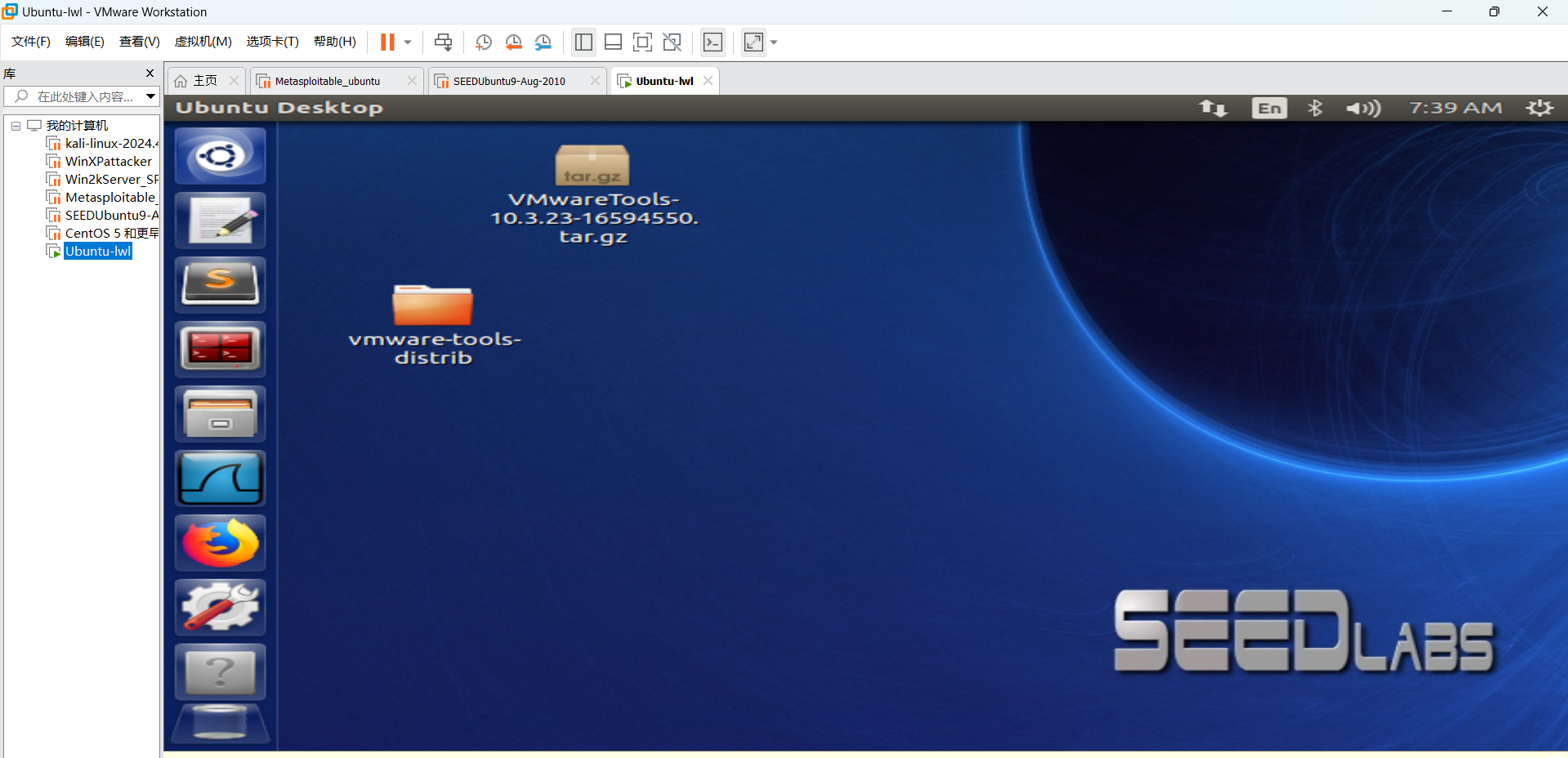Click the stretch guest display icon
This screenshot has height=758, width=1568.
coord(753,42)
